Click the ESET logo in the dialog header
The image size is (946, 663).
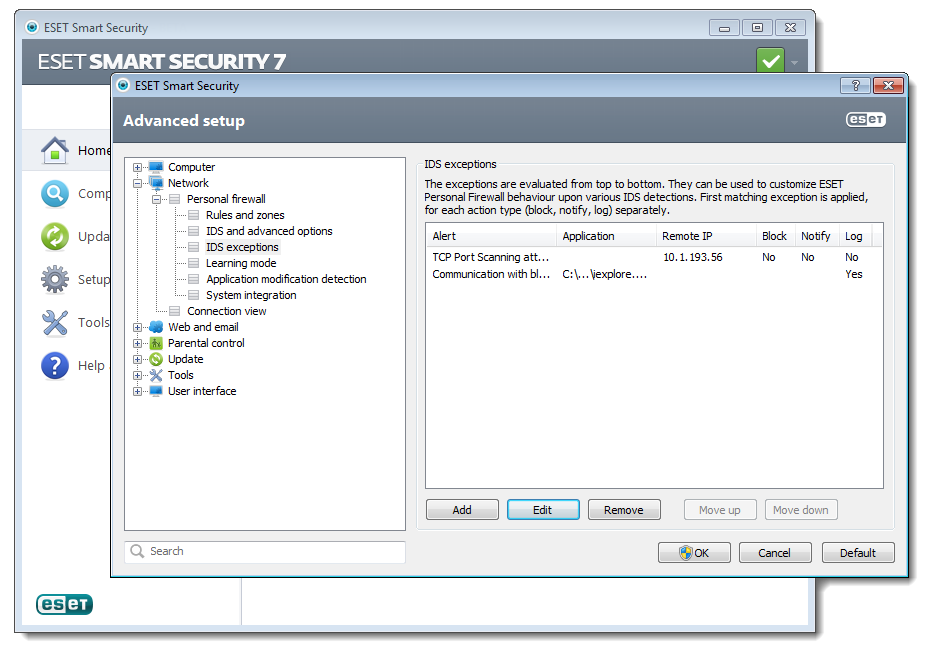(x=864, y=119)
